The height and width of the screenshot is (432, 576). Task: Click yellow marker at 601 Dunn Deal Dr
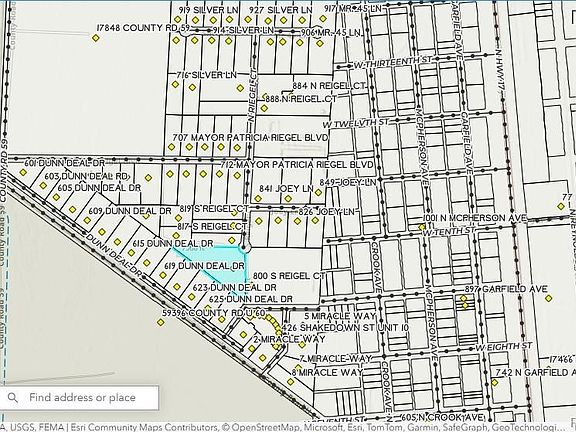pyautogui.click(x=23, y=172)
